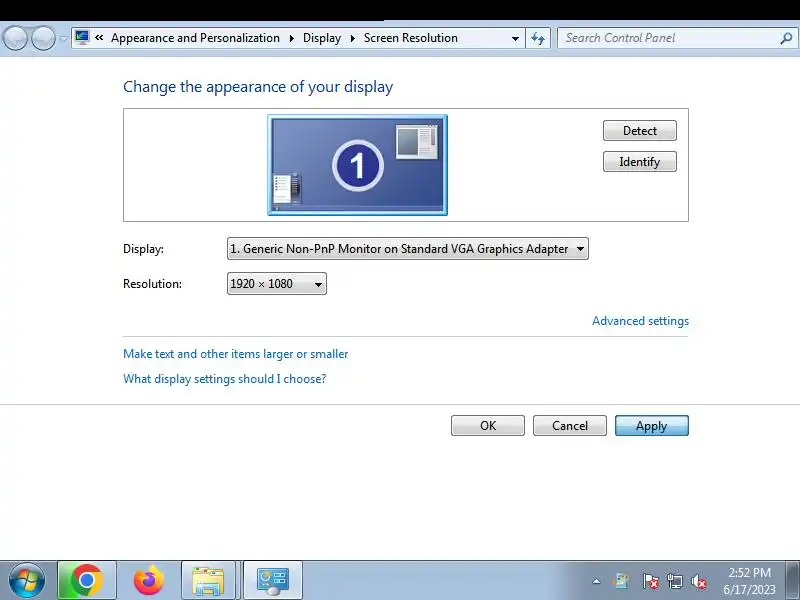Launch Google Chrome from taskbar
The height and width of the screenshot is (600, 800).
[87, 581]
